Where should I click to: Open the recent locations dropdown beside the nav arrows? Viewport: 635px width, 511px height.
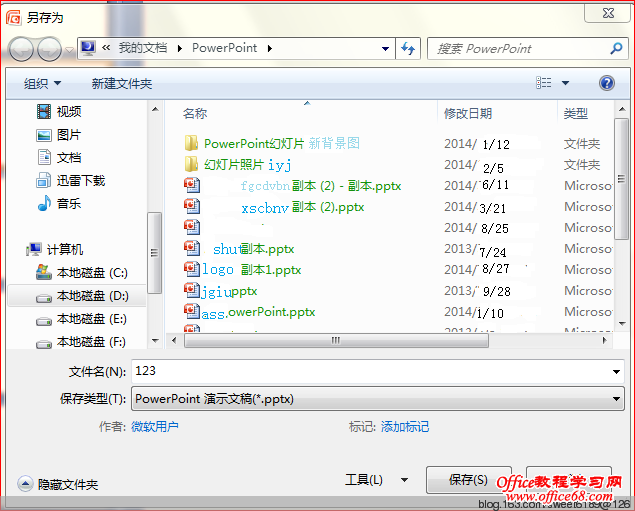(70, 50)
